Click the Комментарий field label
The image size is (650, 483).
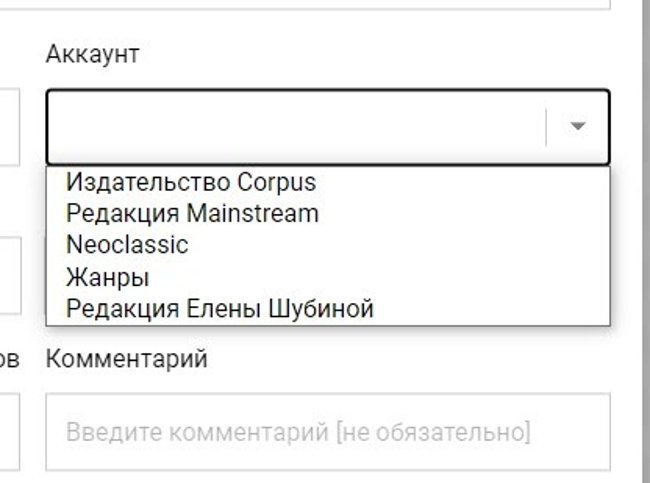pos(126,358)
